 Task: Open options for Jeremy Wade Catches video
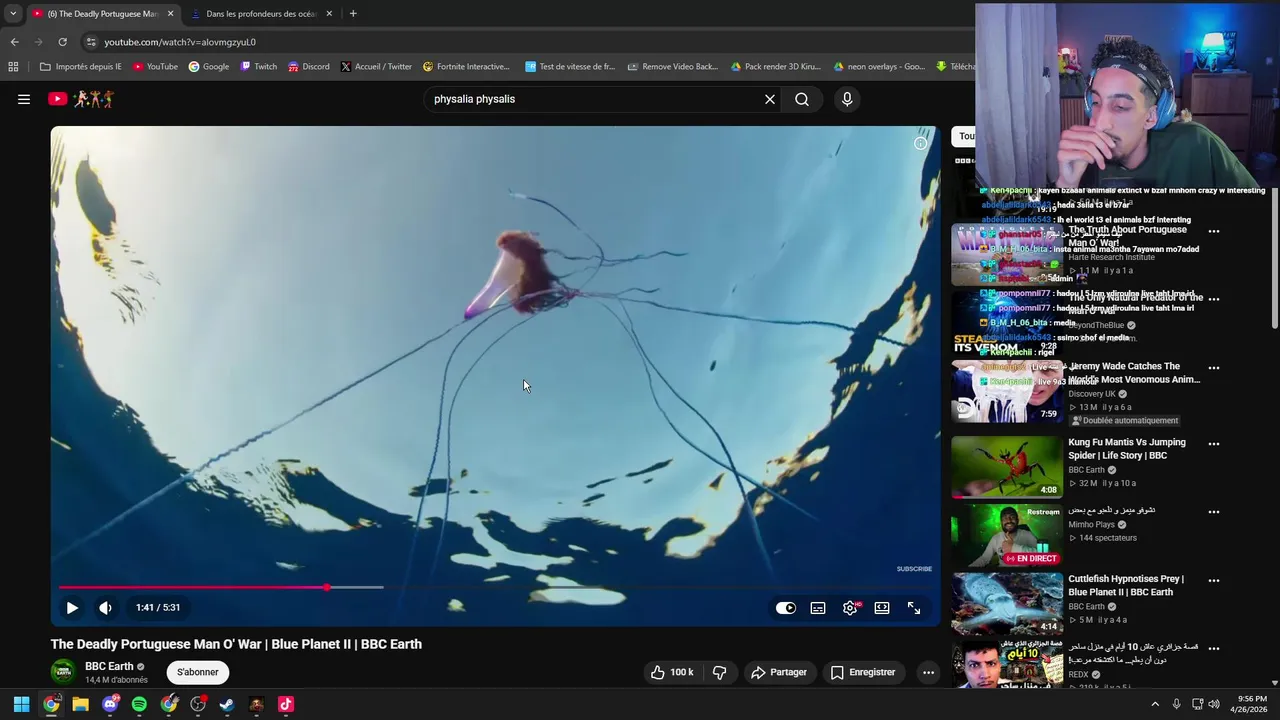tap(1214, 368)
